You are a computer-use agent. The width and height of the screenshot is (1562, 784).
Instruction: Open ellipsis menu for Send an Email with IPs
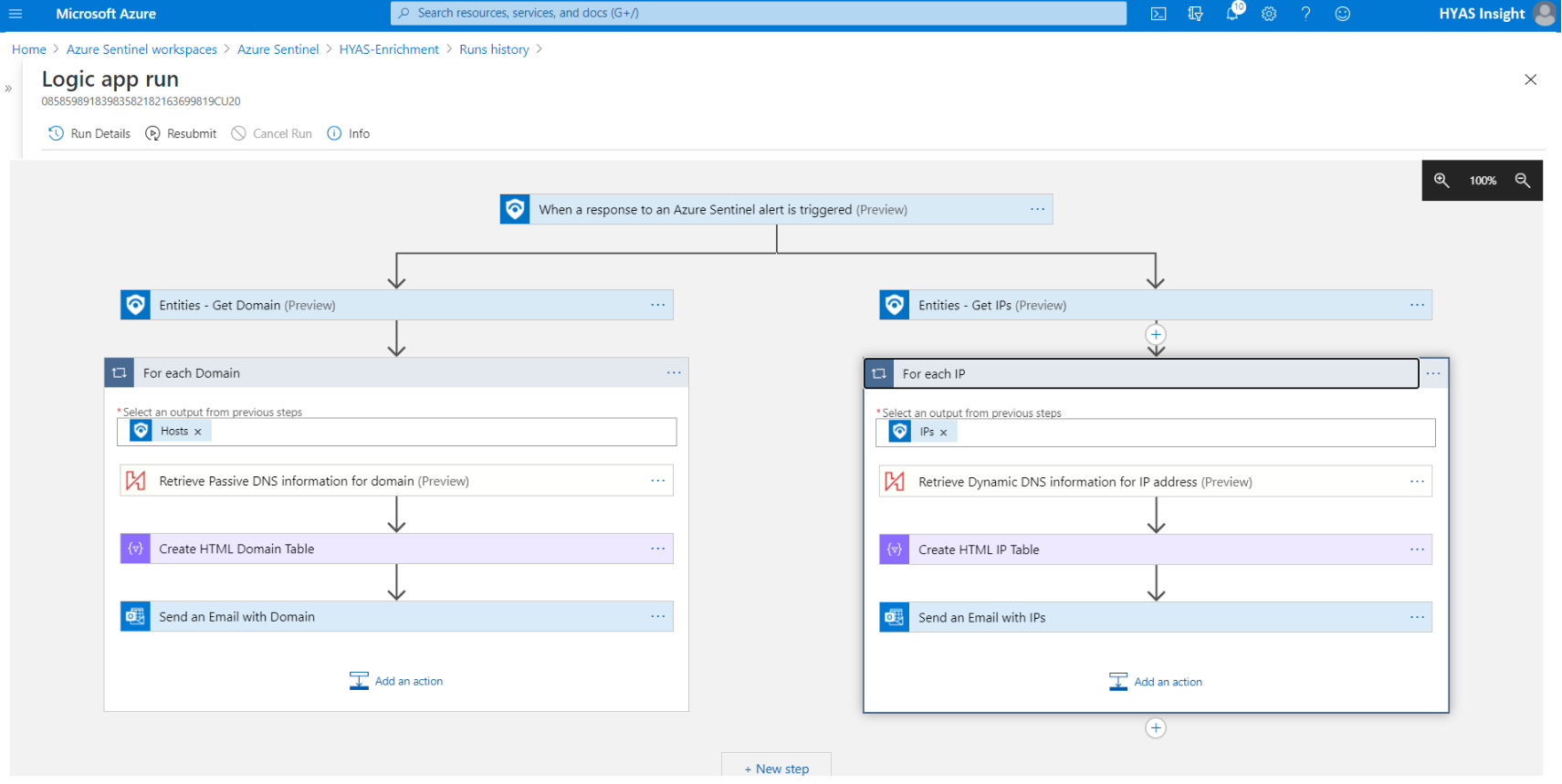(x=1417, y=617)
